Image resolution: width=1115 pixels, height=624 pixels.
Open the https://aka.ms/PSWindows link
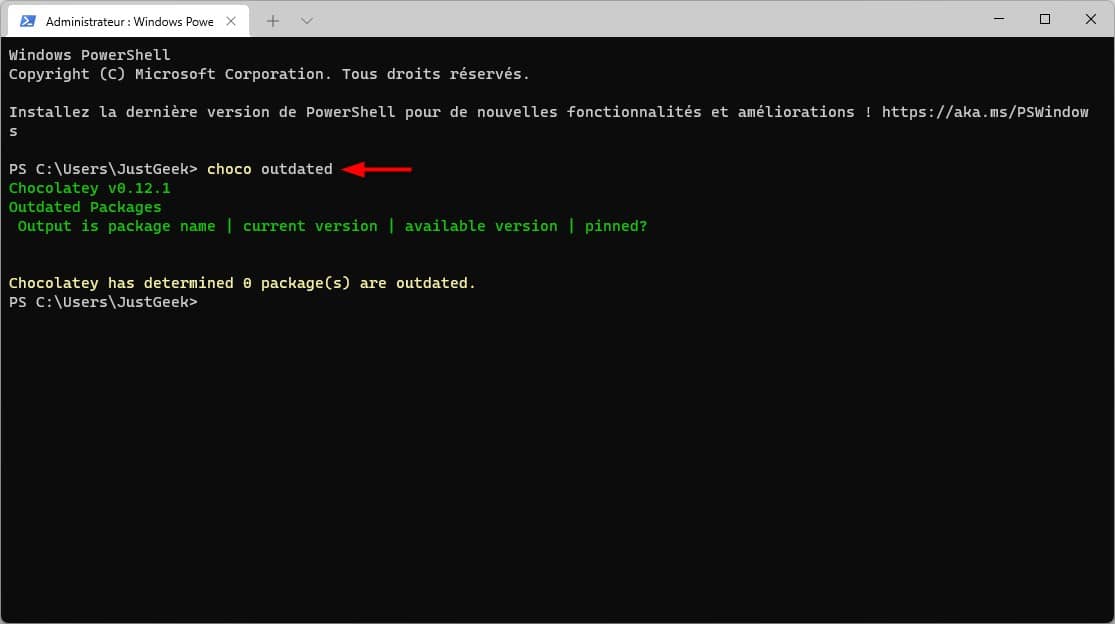pos(985,112)
